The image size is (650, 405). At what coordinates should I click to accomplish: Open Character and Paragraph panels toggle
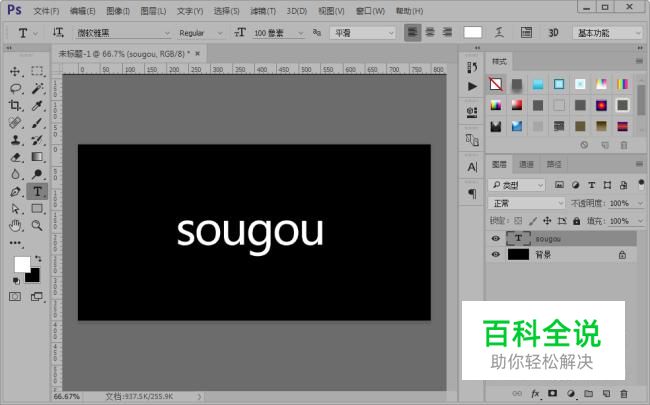coord(526,32)
